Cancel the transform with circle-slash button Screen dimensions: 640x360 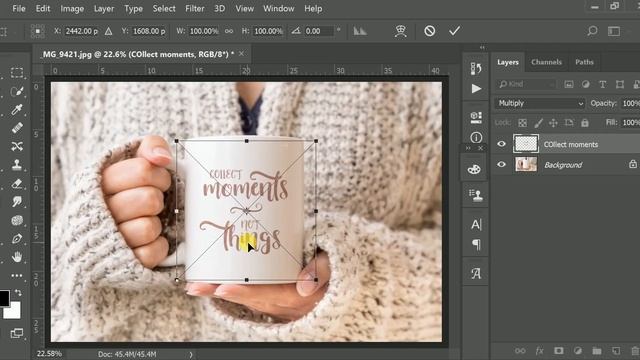click(429, 31)
